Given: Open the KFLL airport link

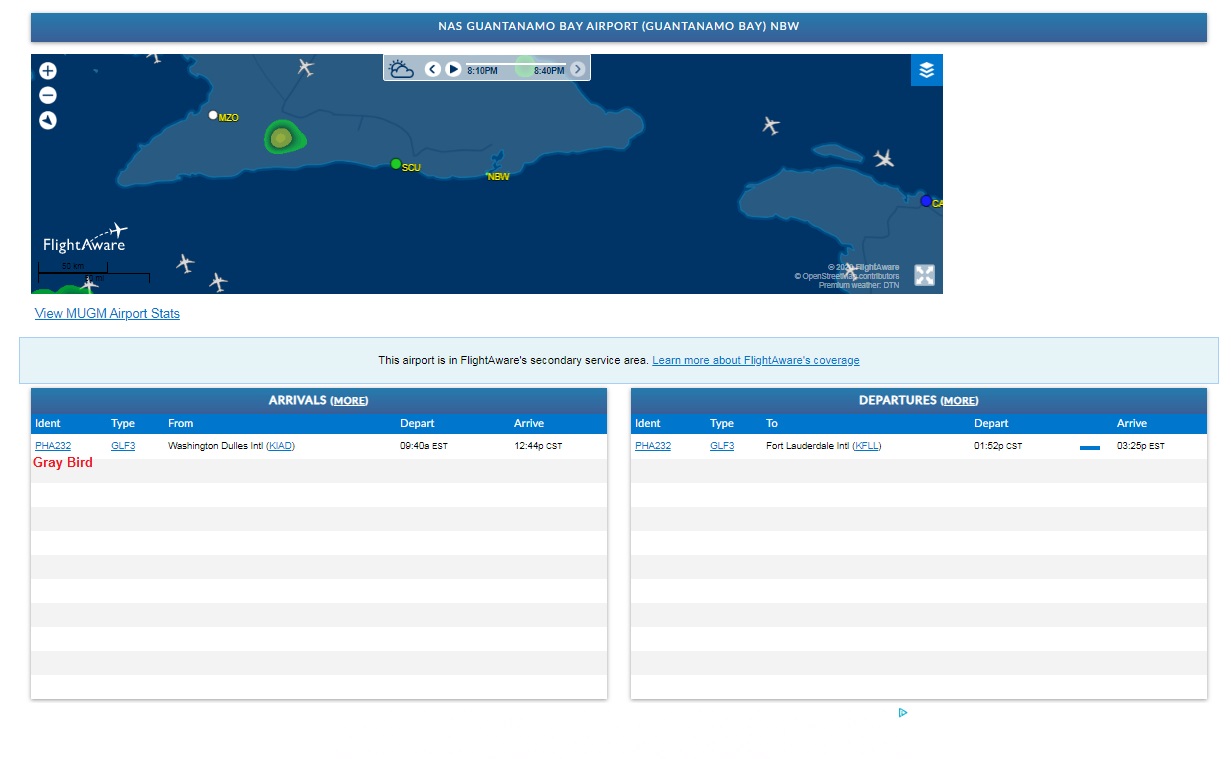Looking at the screenshot, I should tap(867, 446).
